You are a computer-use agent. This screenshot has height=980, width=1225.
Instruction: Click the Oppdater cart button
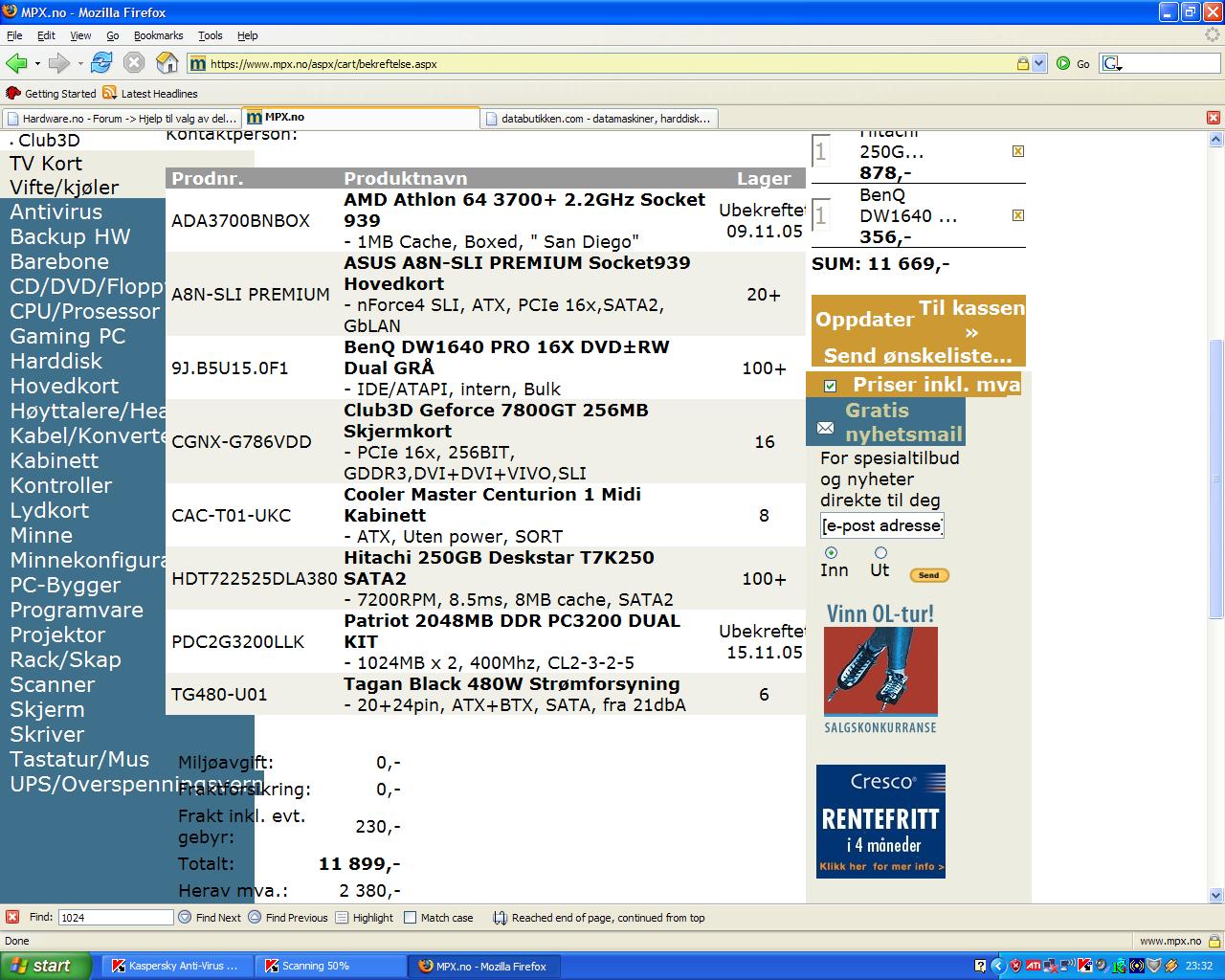(864, 320)
